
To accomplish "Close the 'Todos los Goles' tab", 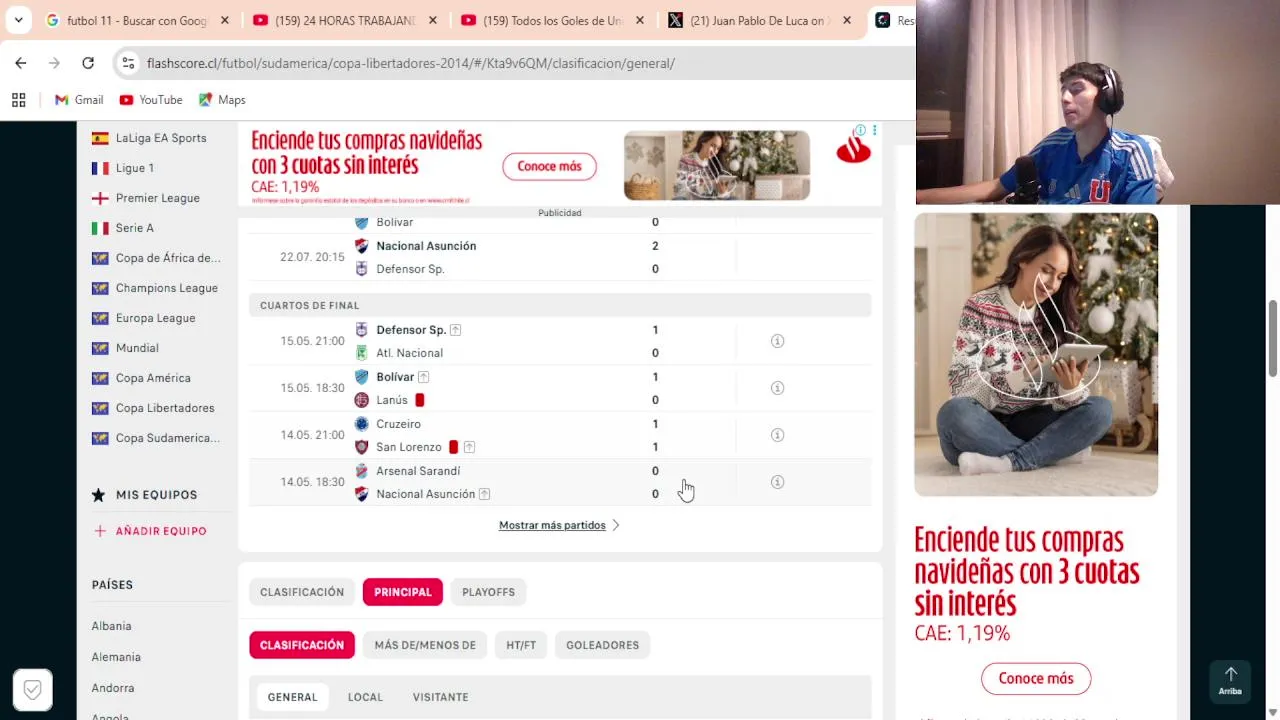I will coord(640,20).
